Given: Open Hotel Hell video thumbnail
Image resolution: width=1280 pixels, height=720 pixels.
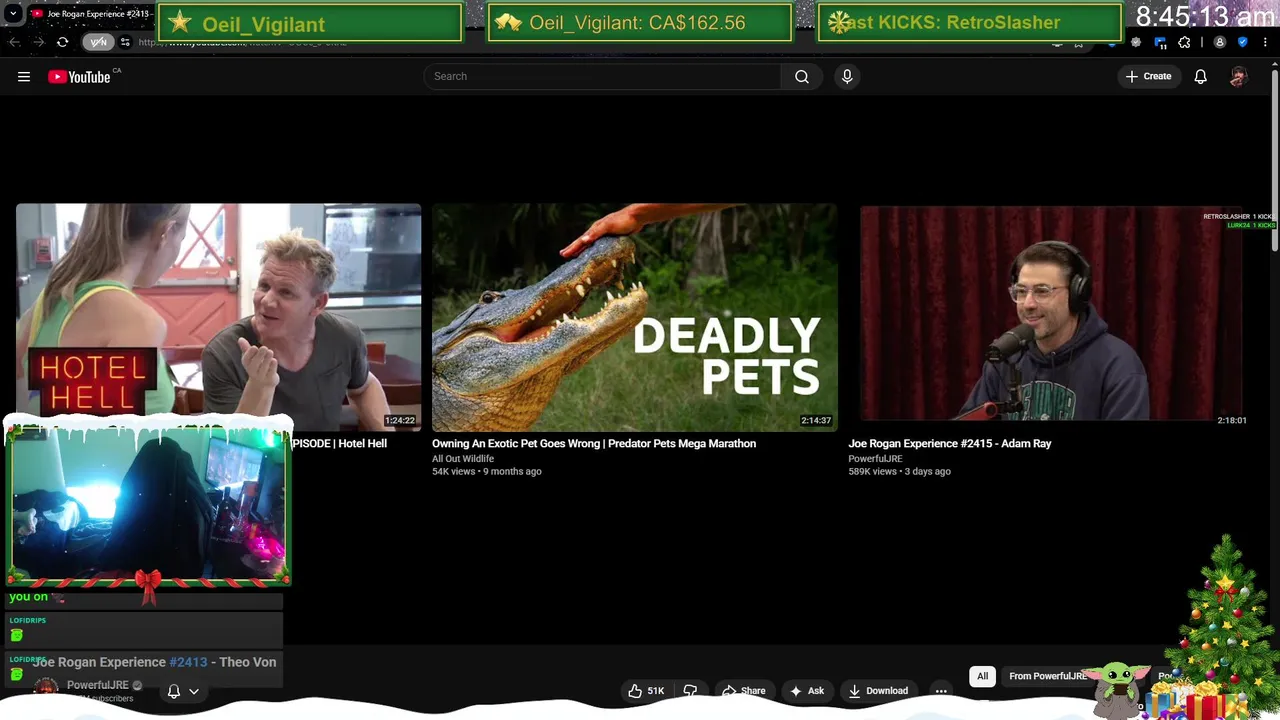Looking at the screenshot, I should [x=218, y=317].
